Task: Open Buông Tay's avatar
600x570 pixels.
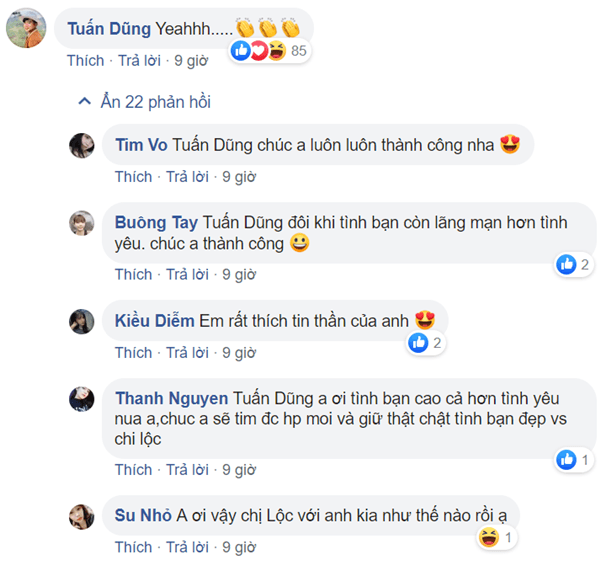Action: coord(81,223)
